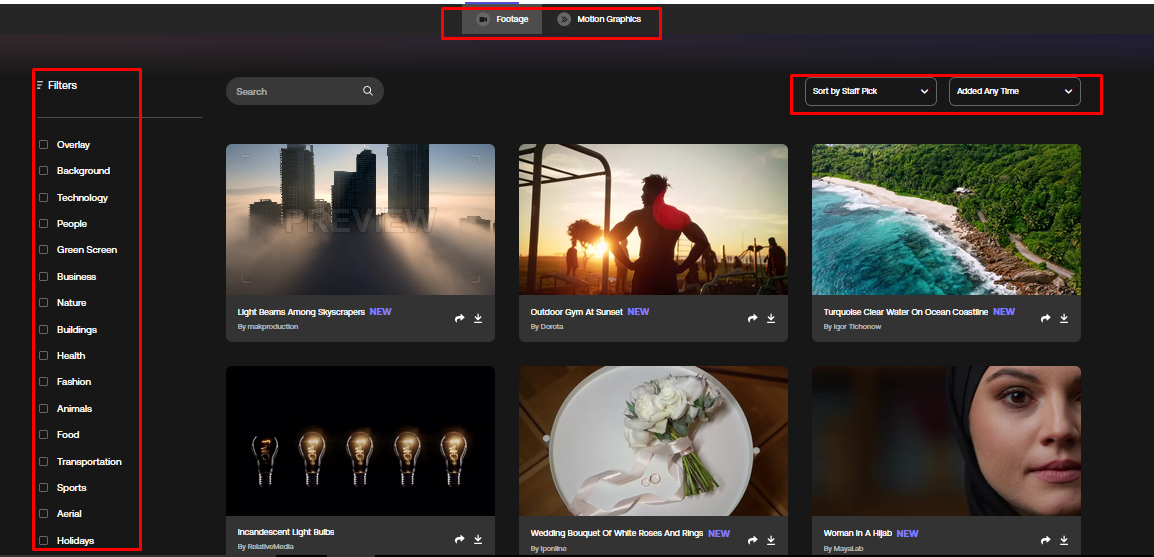
Task: Expand the Added Any Time dropdown
Action: [1014, 91]
